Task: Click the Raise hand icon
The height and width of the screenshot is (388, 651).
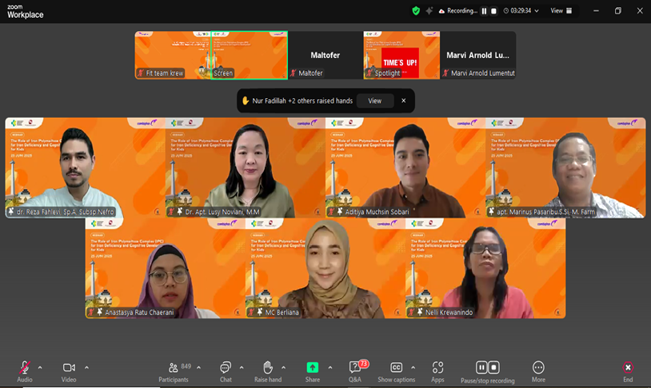Action: pos(268,367)
